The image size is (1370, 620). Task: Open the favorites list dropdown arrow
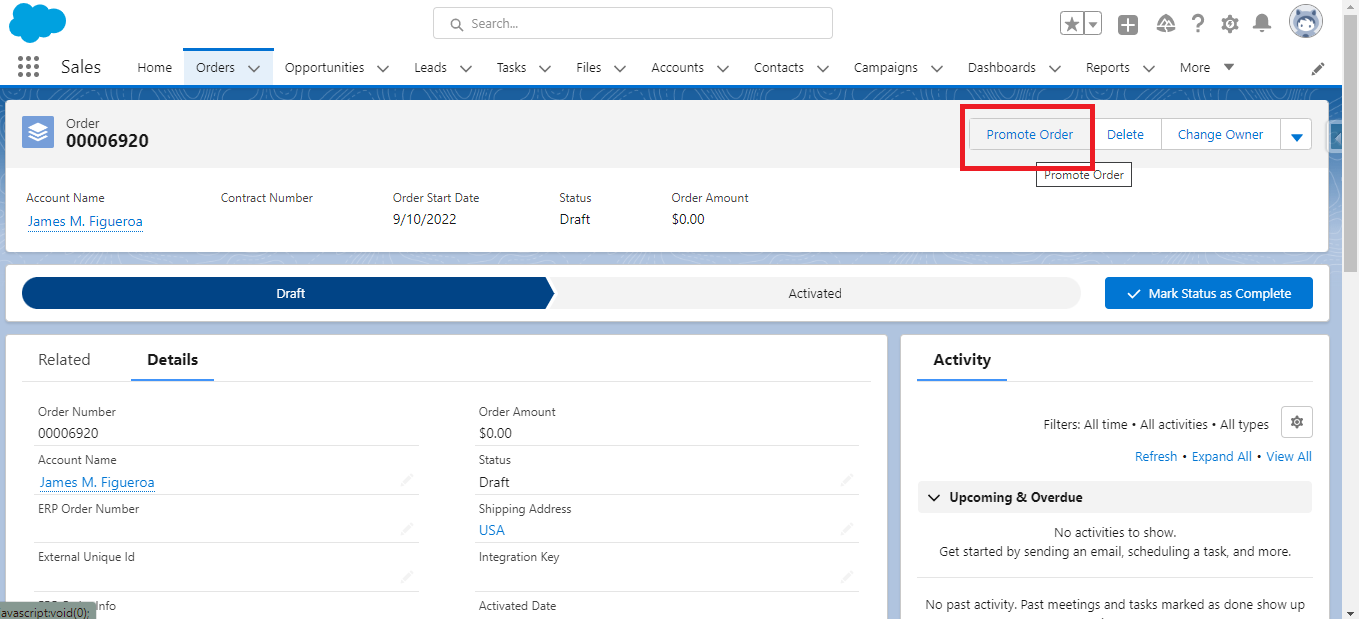click(x=1093, y=24)
